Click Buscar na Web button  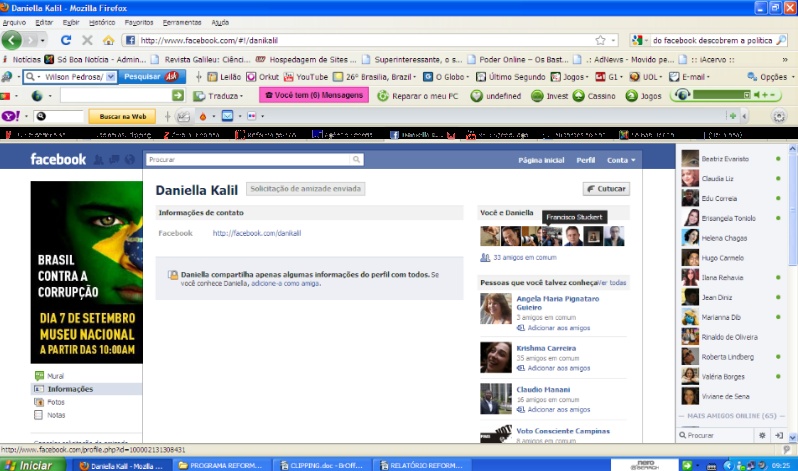123,116
